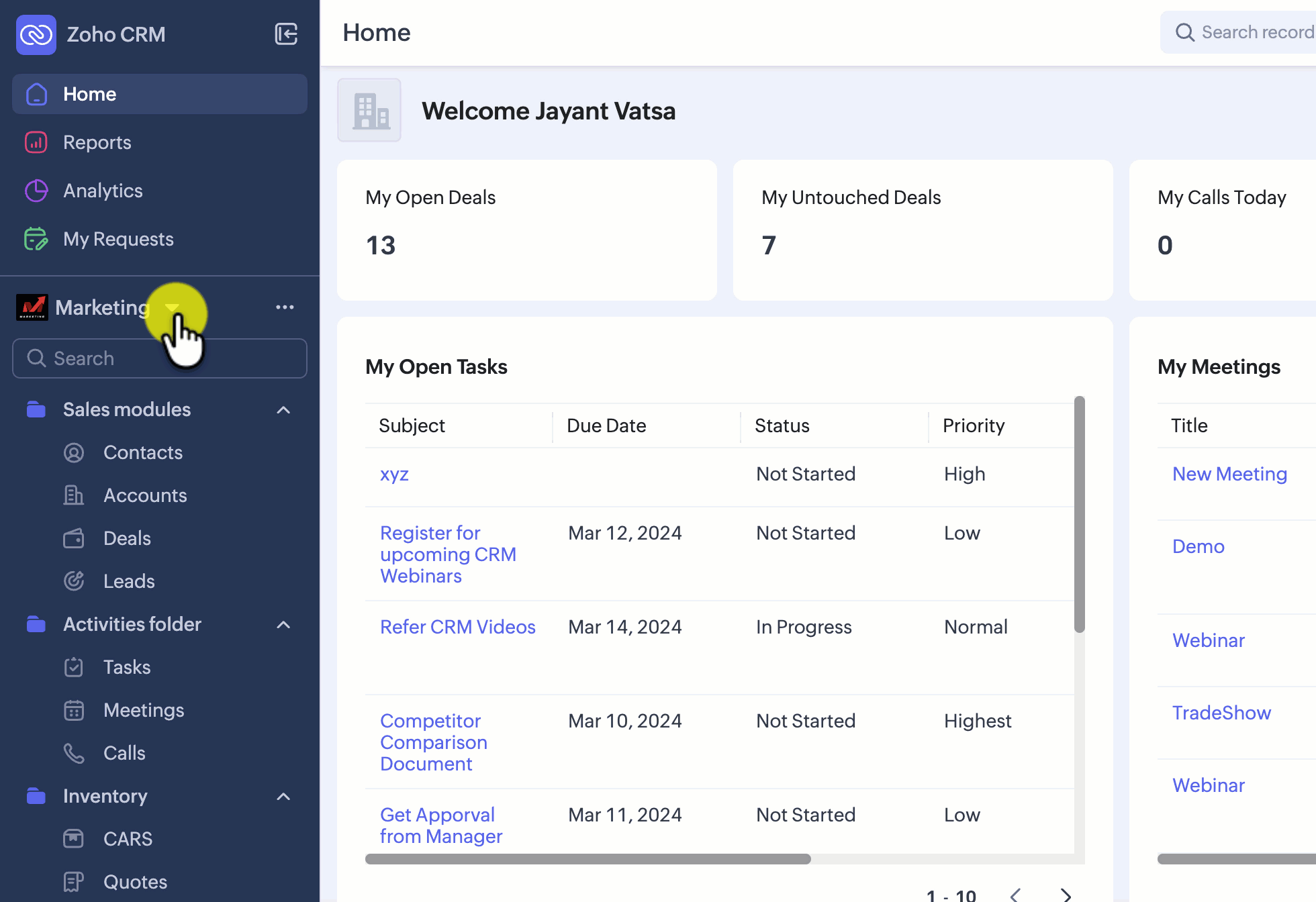Go to My Requests
The width and height of the screenshot is (1316, 902).
(x=118, y=239)
